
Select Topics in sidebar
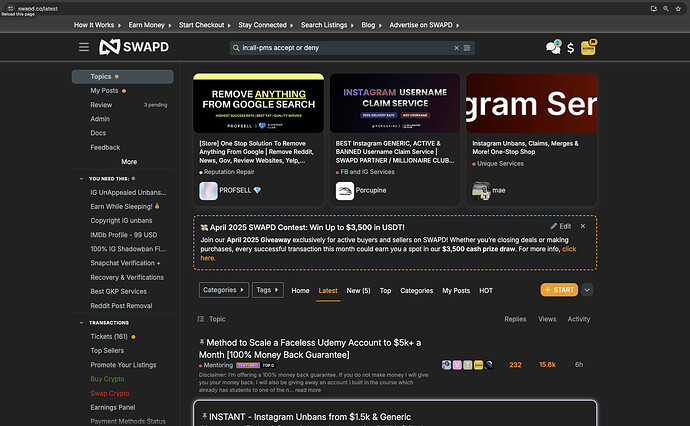point(122,77)
